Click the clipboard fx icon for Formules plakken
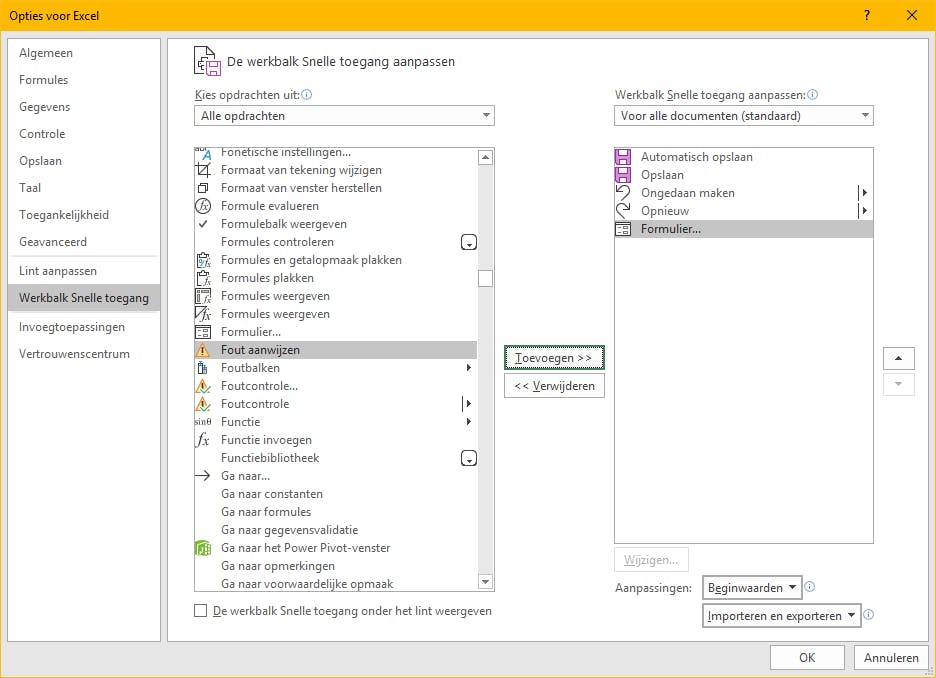 coord(203,278)
